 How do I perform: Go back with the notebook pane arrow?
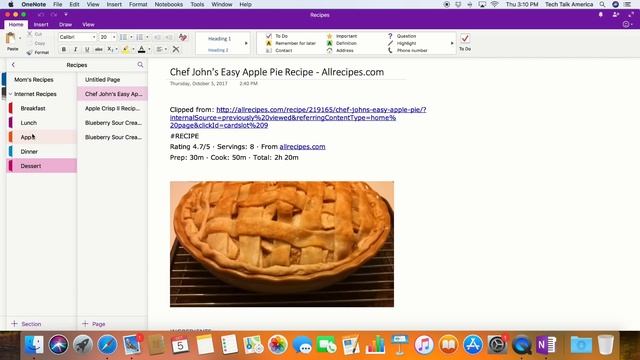coord(13,64)
